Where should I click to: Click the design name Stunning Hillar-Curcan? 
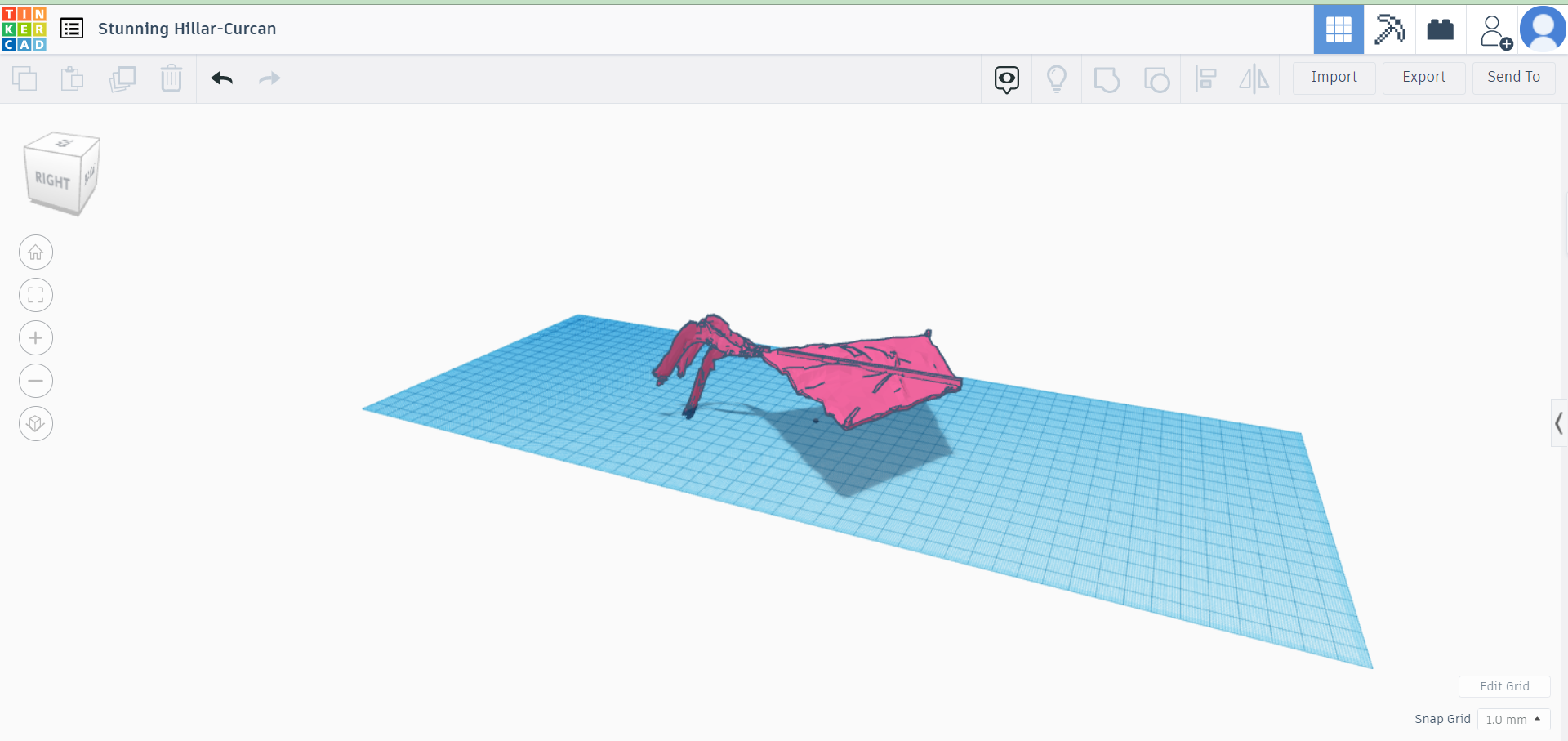[x=187, y=29]
